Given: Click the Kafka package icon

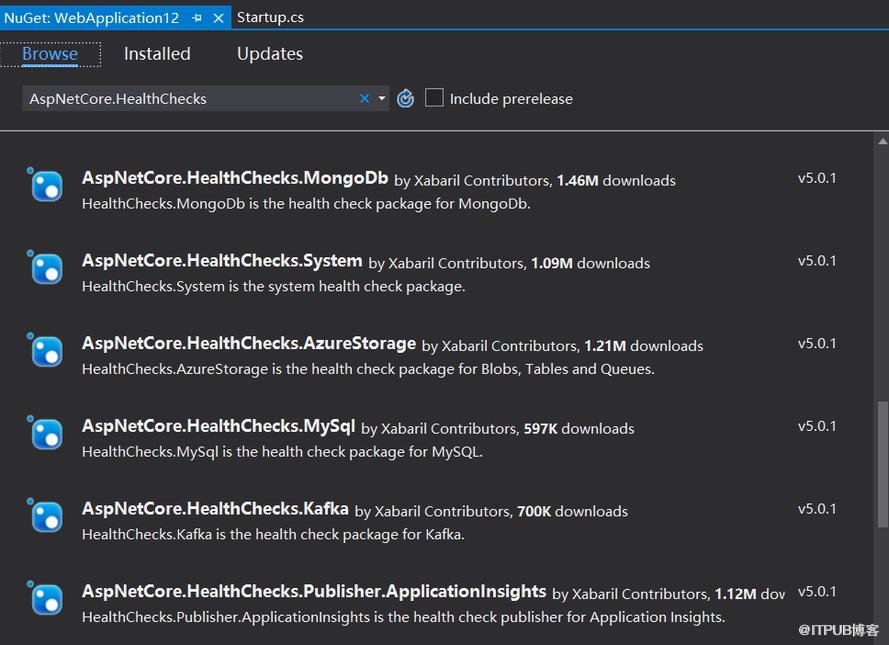Looking at the screenshot, I should [x=45, y=516].
